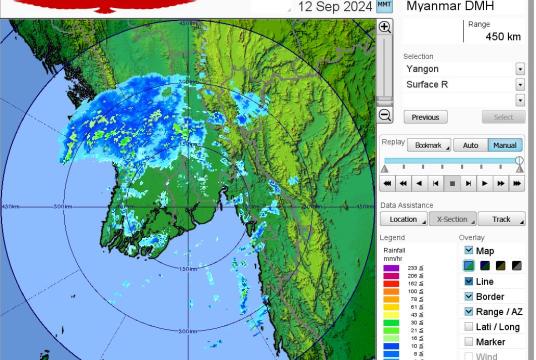Fast rewind the radar replay
This screenshot has height=360, width=536.
coord(403,184)
